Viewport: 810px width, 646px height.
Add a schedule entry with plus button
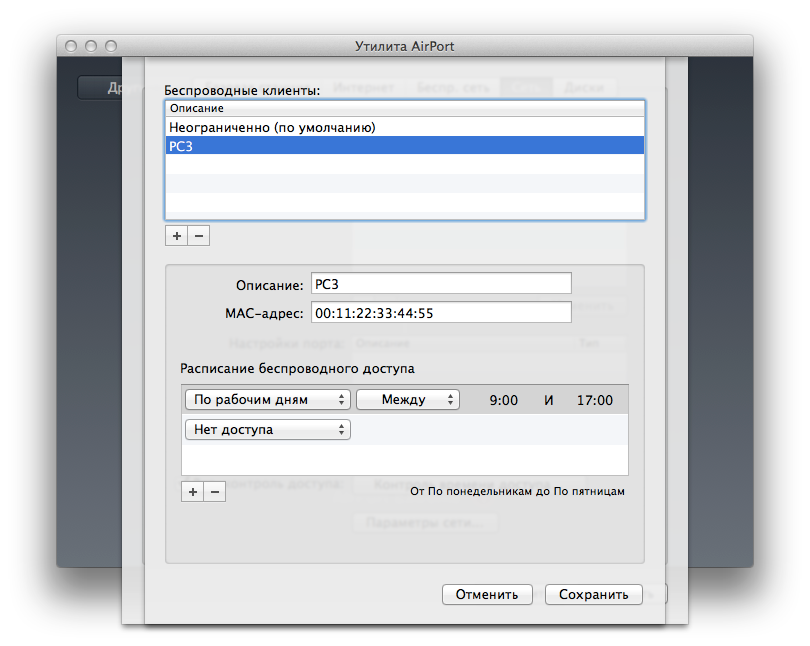click(193, 492)
